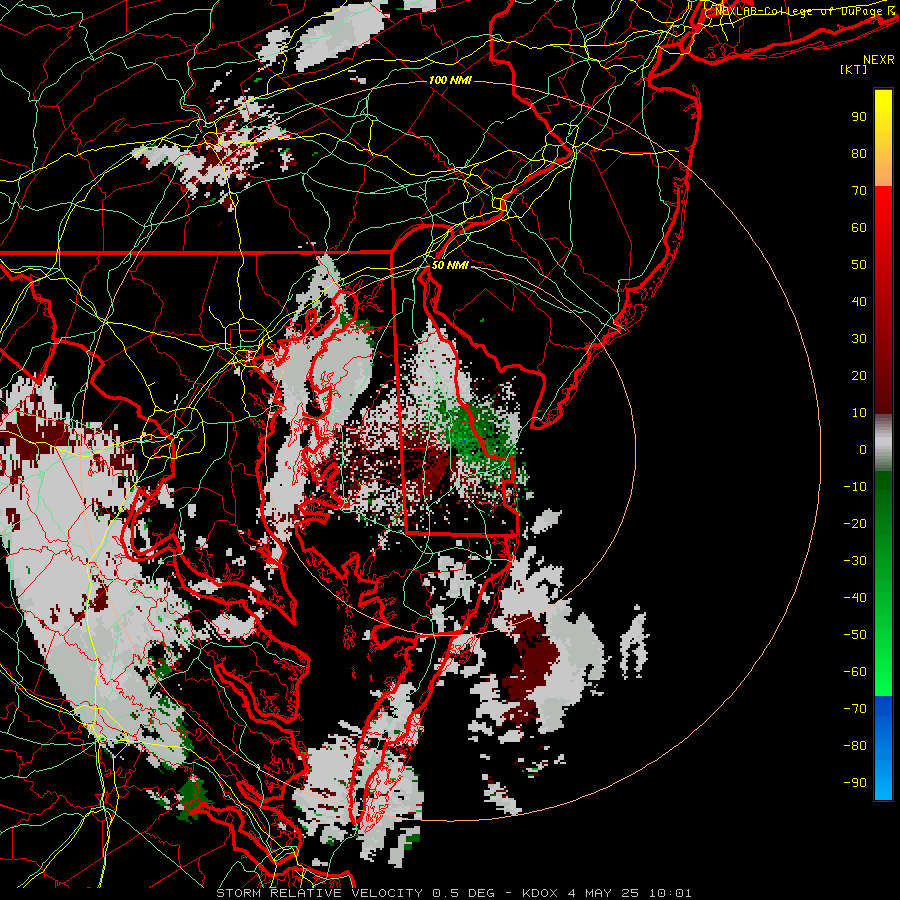900x900 pixels.
Task: Click the 10 value on the velocity scale
Action: point(859,413)
